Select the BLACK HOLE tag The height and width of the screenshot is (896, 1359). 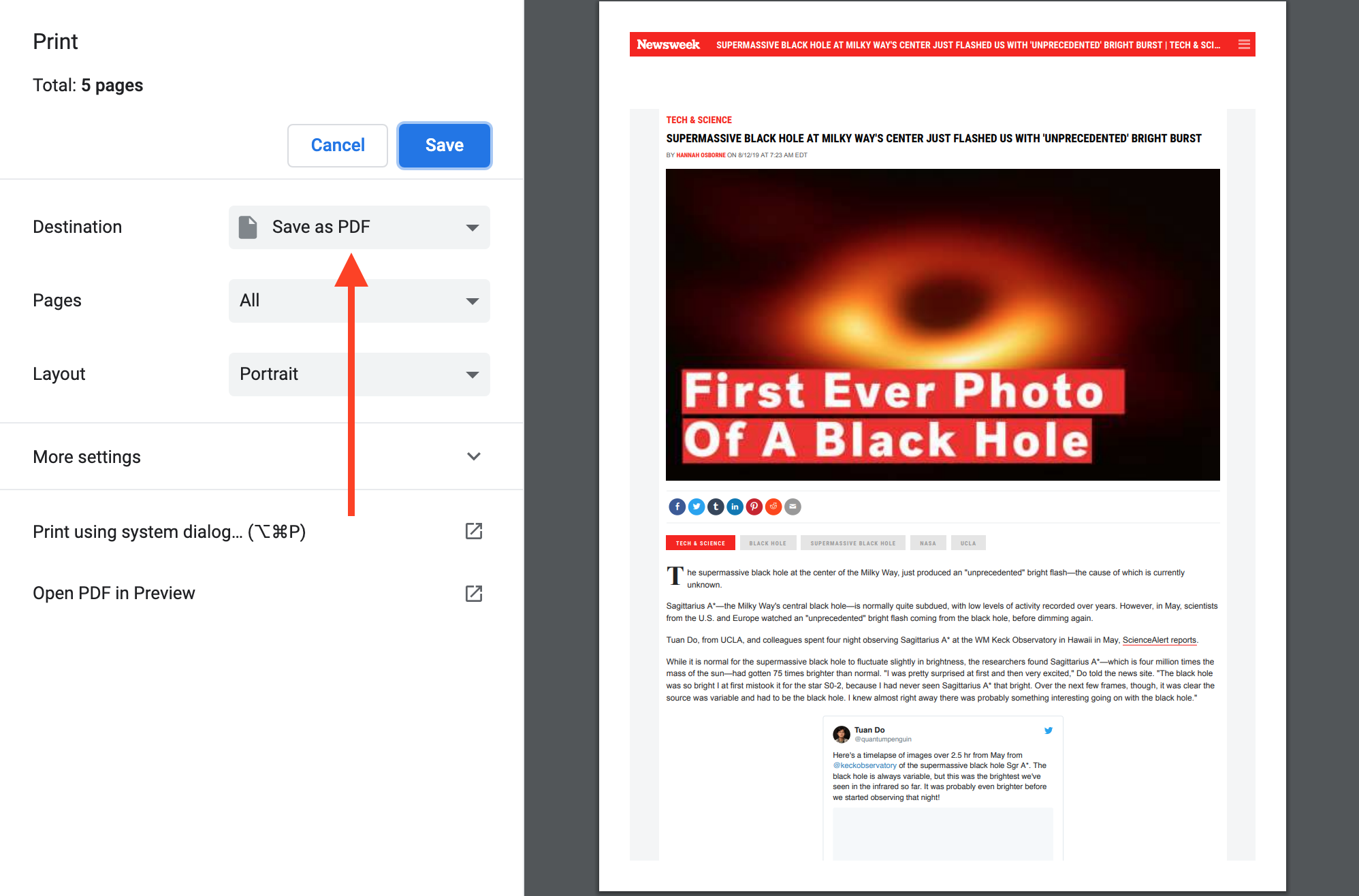pos(767,543)
